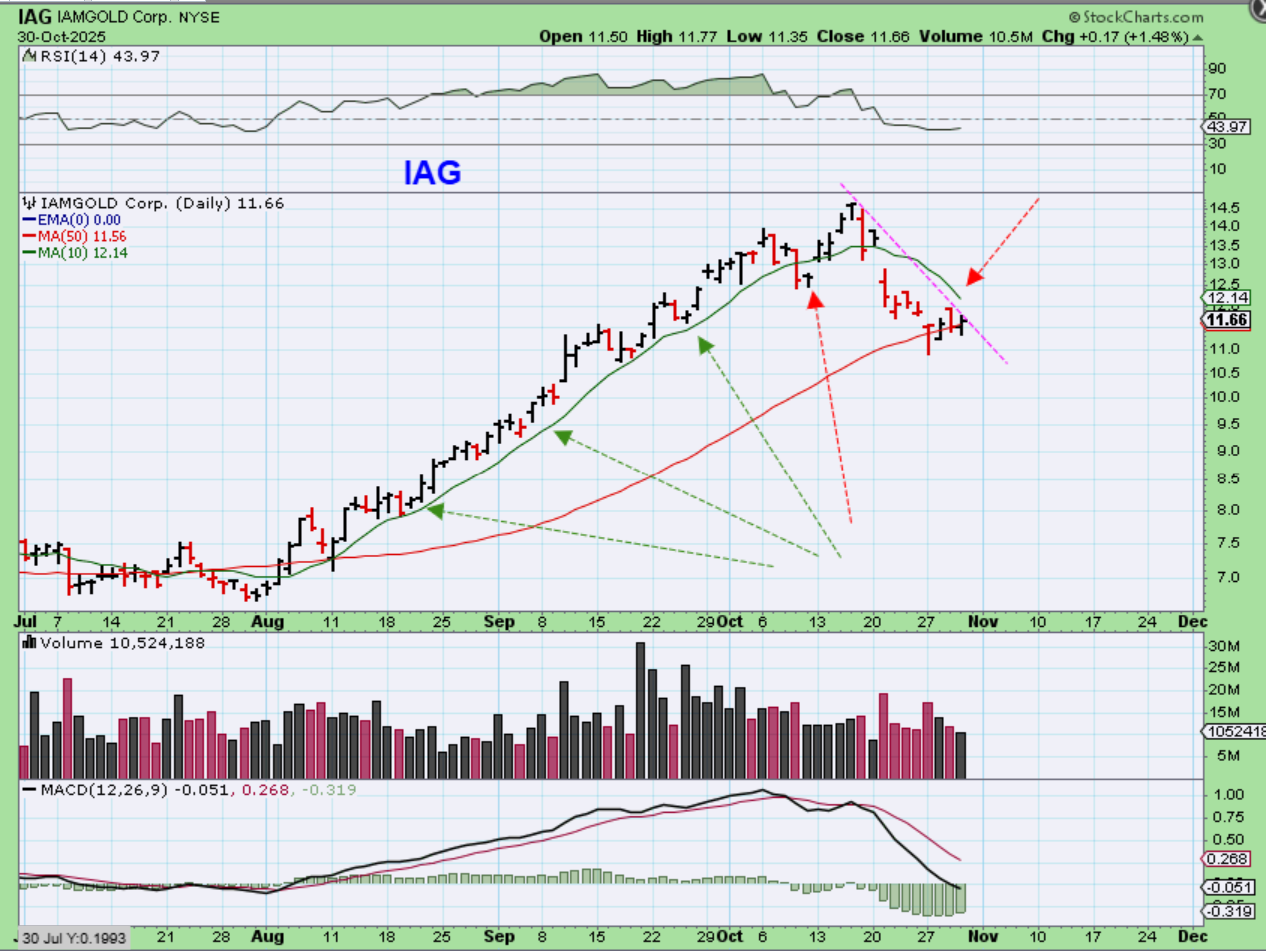Click the 0.268 MACD signal tag

[1224, 859]
